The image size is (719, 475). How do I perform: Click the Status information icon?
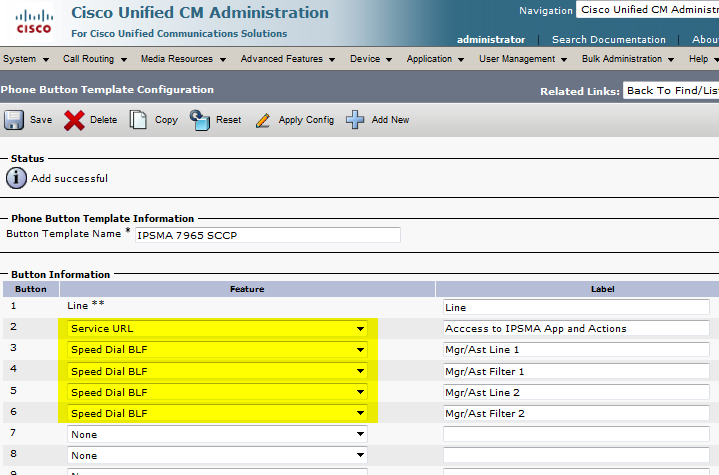coord(16,178)
